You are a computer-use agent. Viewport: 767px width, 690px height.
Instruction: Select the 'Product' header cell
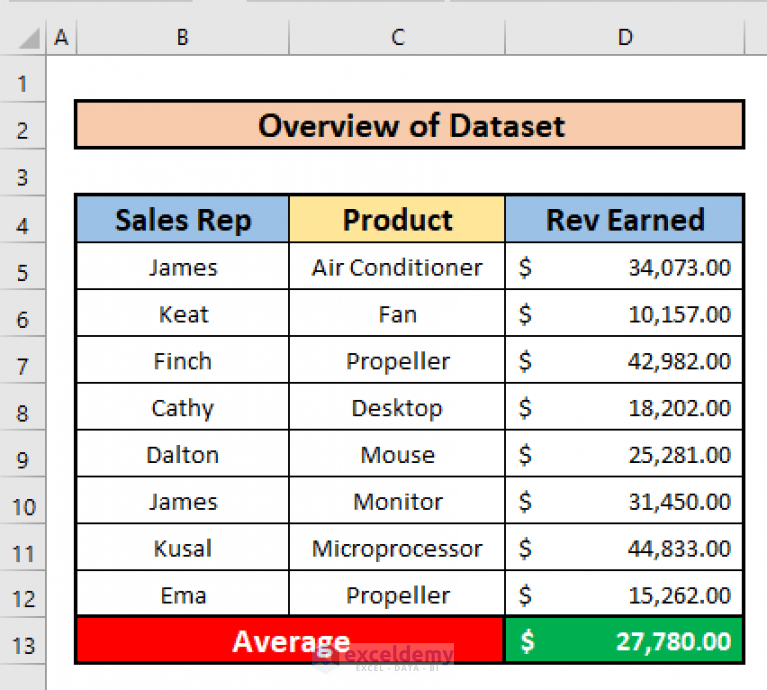click(x=397, y=219)
